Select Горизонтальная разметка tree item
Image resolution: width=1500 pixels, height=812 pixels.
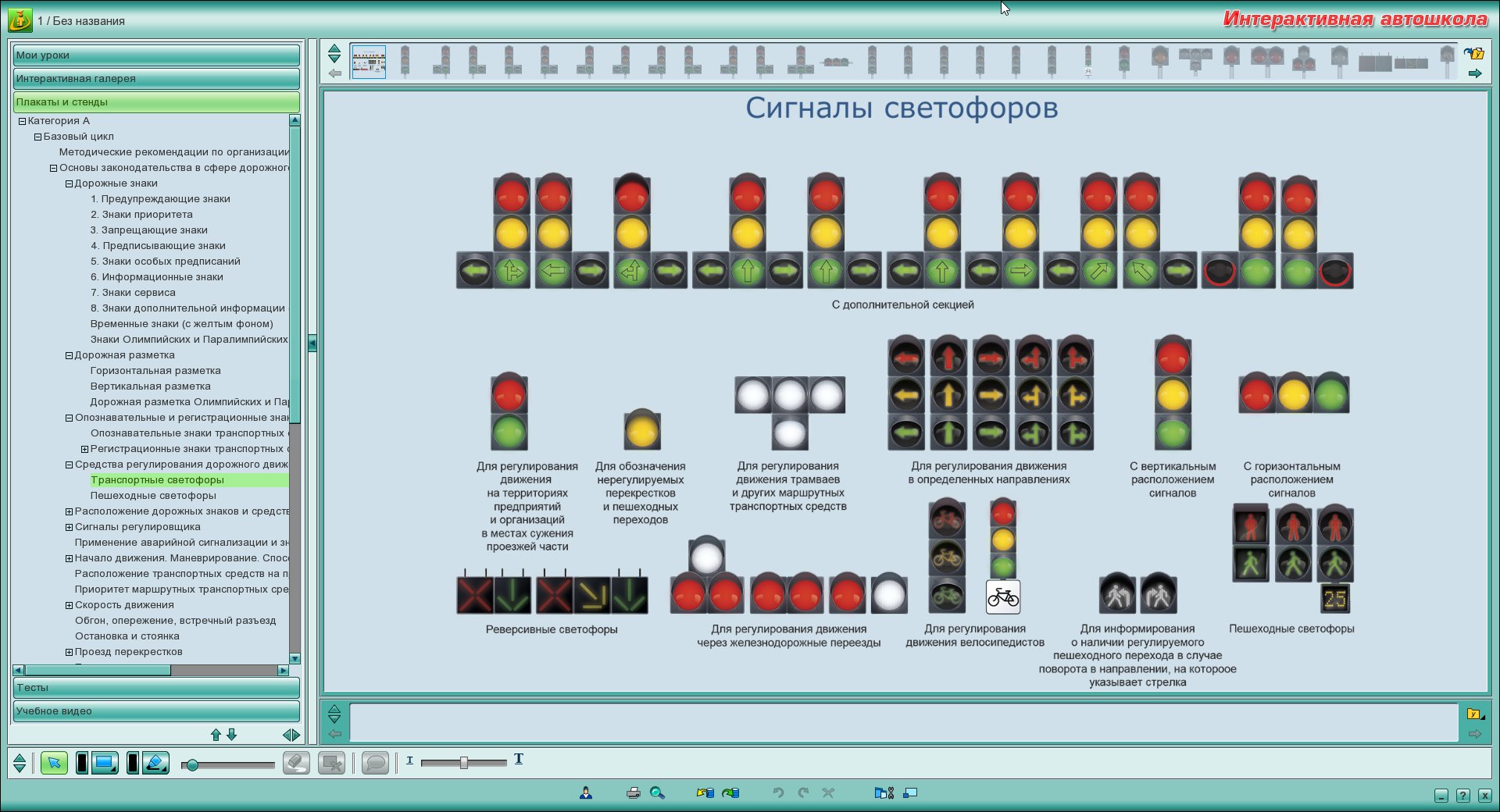[155, 371]
